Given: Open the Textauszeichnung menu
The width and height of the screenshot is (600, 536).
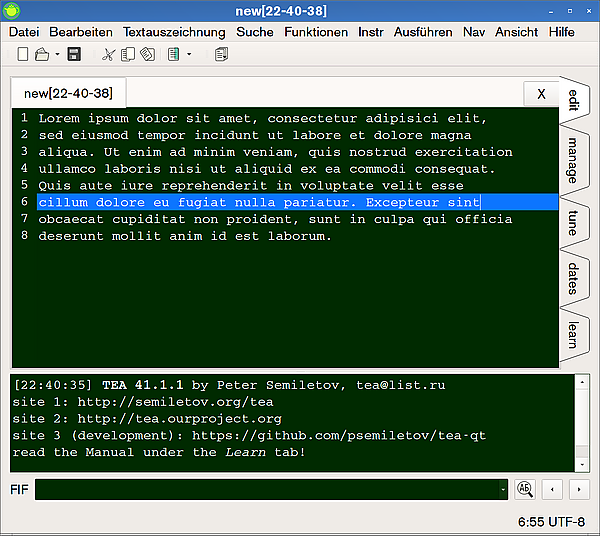Looking at the screenshot, I should (174, 32).
